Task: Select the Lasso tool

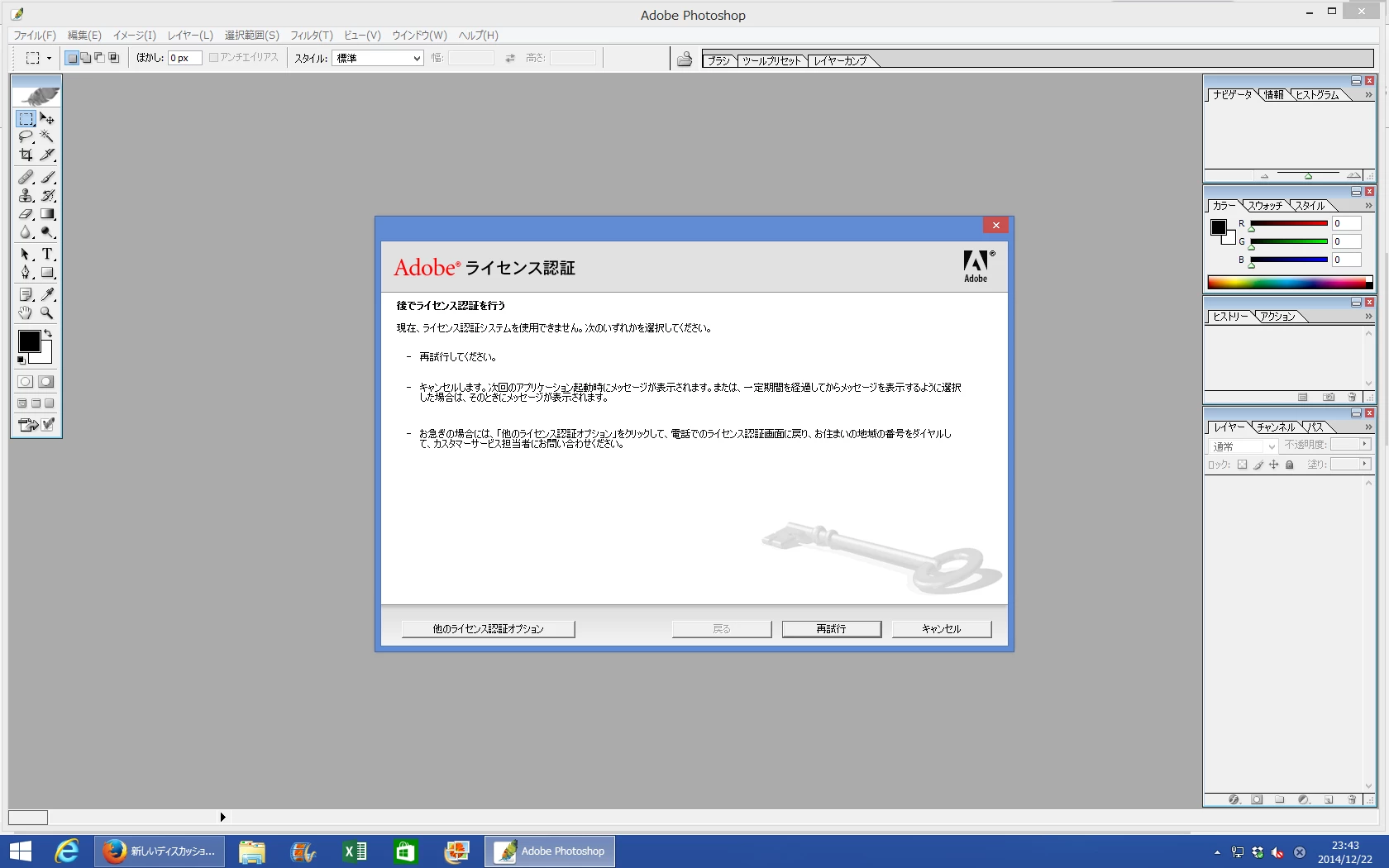Action: pos(26,136)
